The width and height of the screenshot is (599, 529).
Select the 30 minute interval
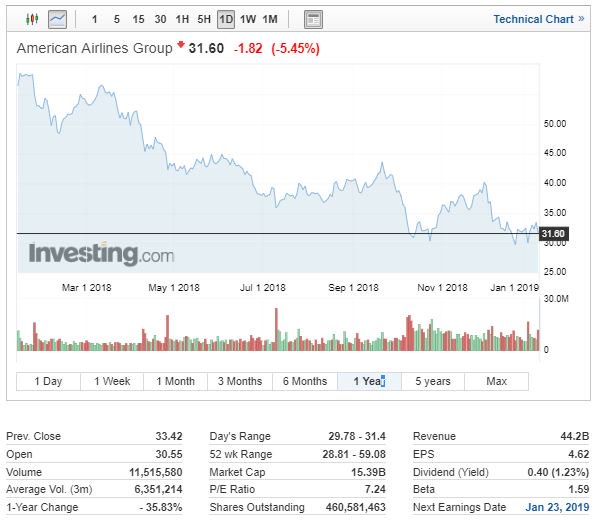[160, 19]
